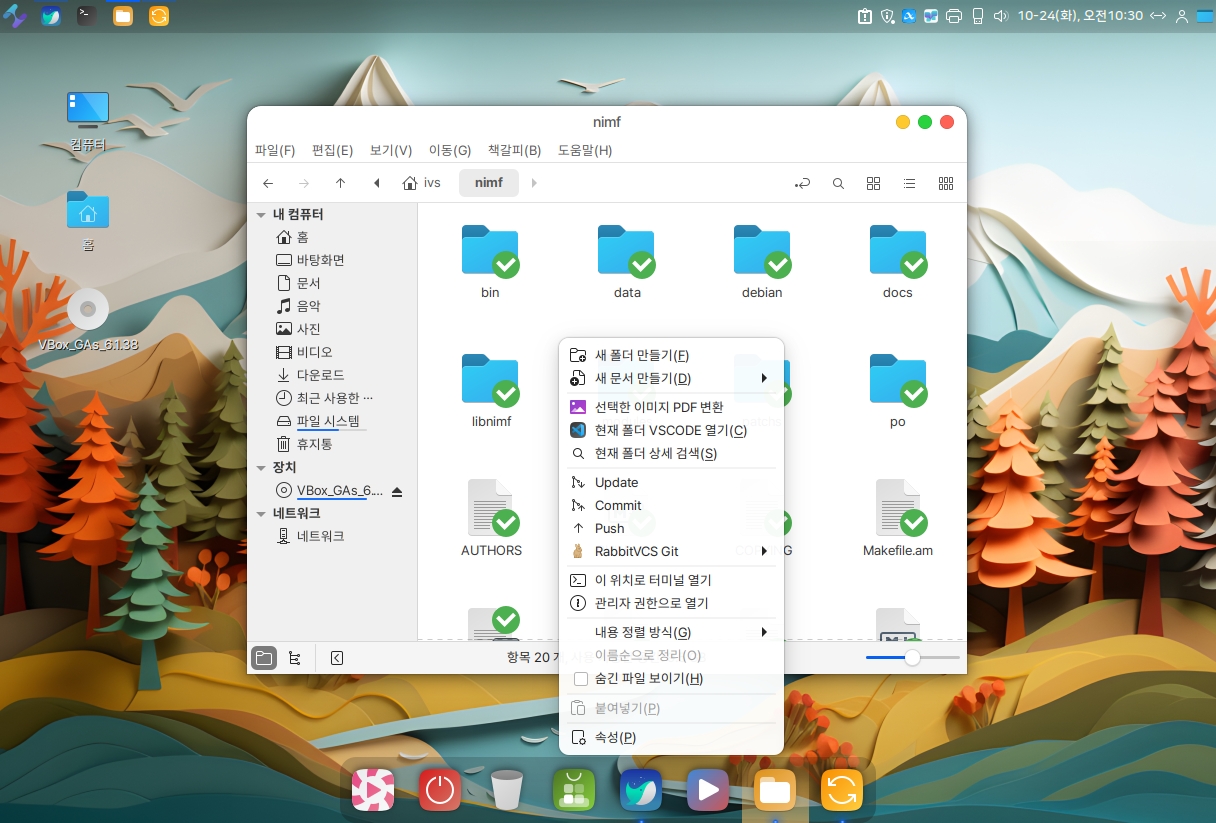The height and width of the screenshot is (823, 1216).
Task: Hide the sidebar panel button
Action: pos(337,658)
